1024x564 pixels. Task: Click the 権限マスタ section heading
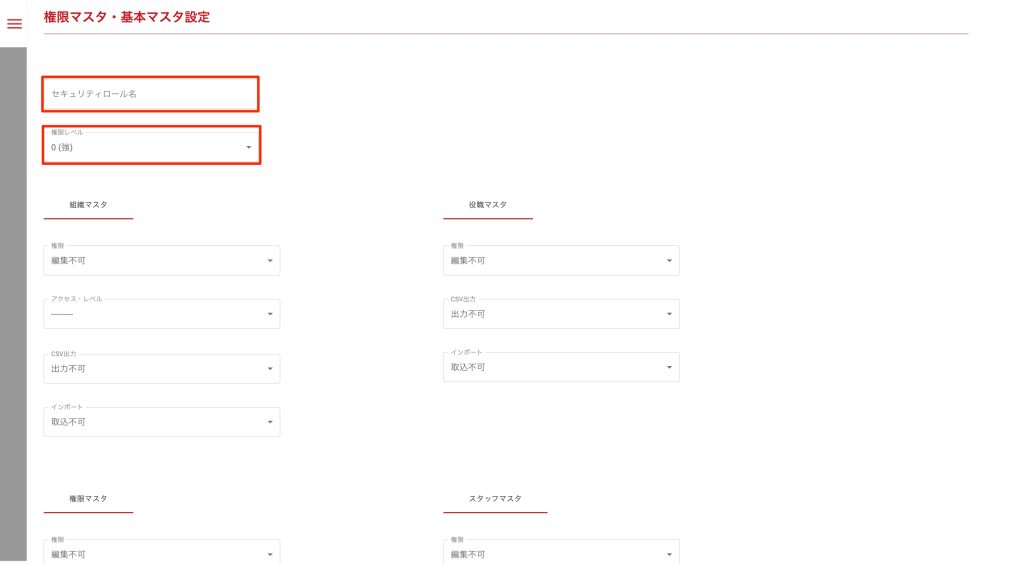pyautogui.click(x=88, y=498)
